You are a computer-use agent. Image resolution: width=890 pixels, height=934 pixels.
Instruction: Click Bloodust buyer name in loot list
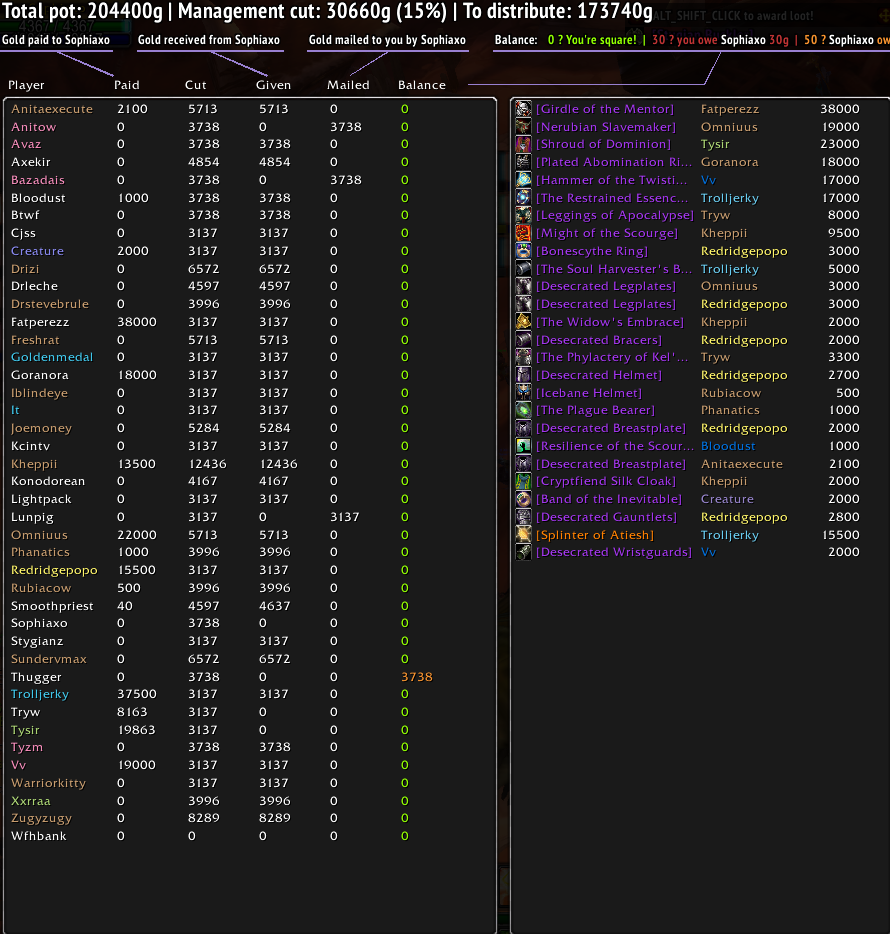728,446
